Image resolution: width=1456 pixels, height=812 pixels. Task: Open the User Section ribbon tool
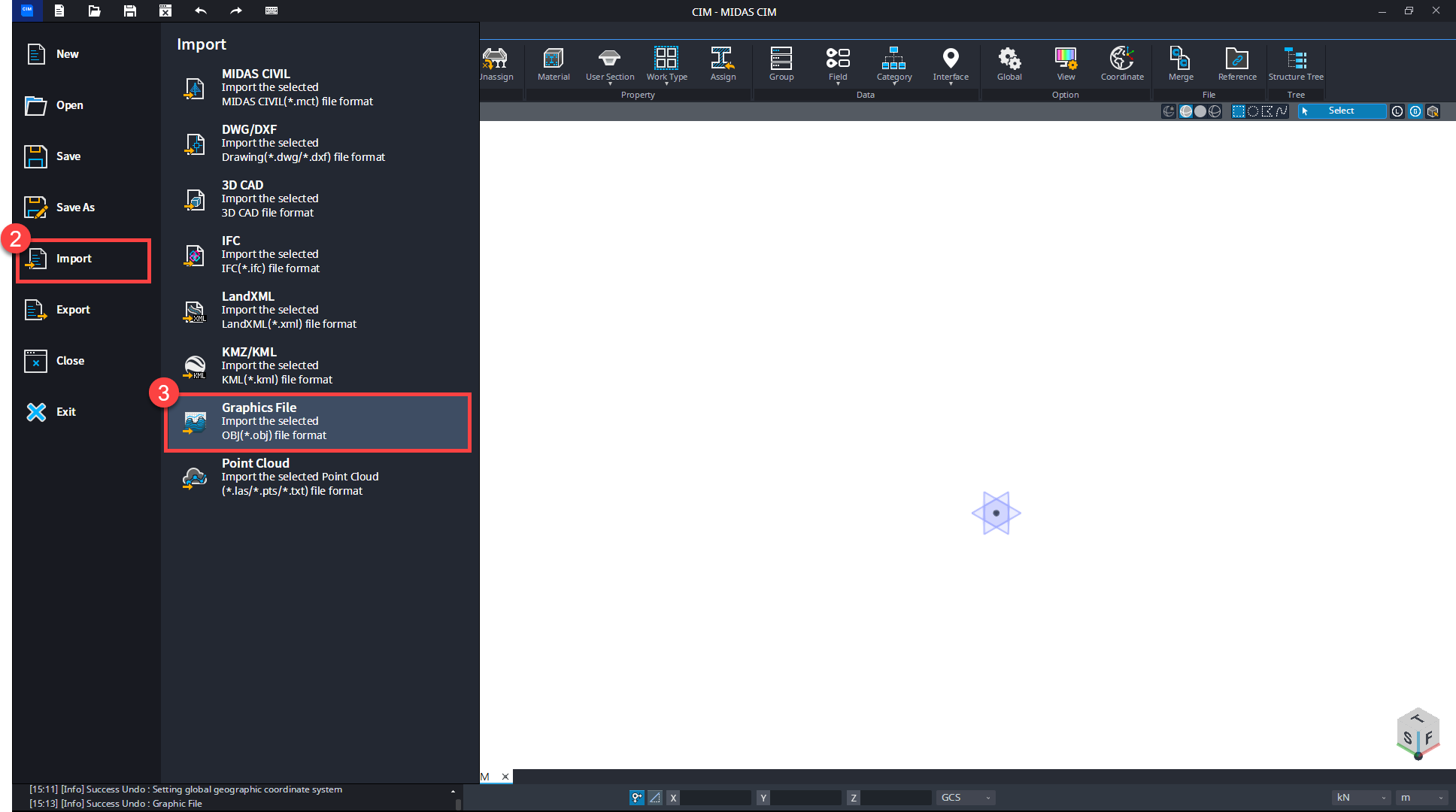610,64
